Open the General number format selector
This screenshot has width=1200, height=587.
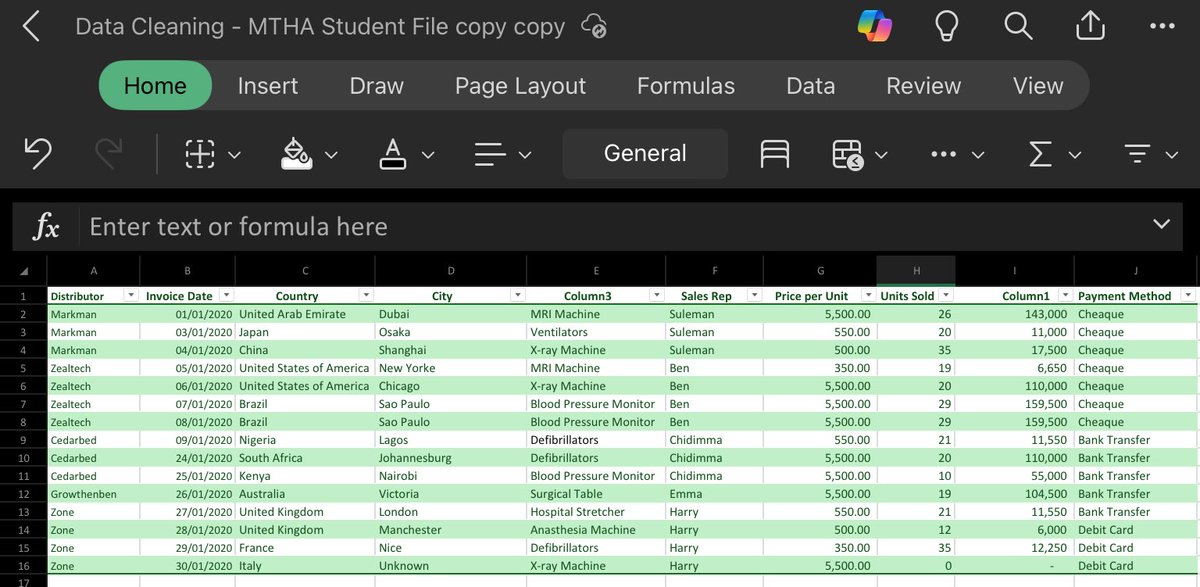pyautogui.click(x=645, y=153)
